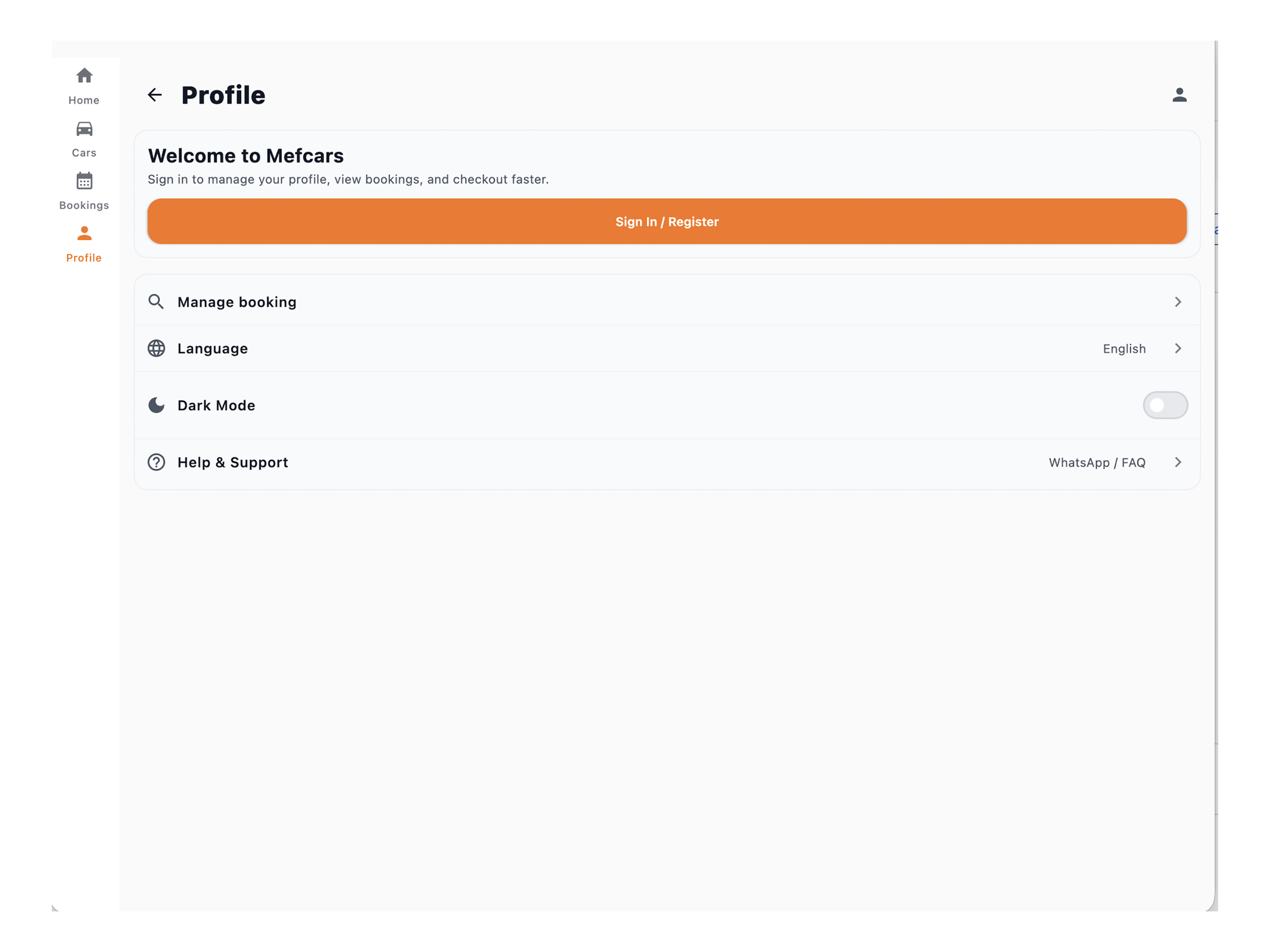
Task: Switch to the Cars label in sidebar
Action: [84, 153]
